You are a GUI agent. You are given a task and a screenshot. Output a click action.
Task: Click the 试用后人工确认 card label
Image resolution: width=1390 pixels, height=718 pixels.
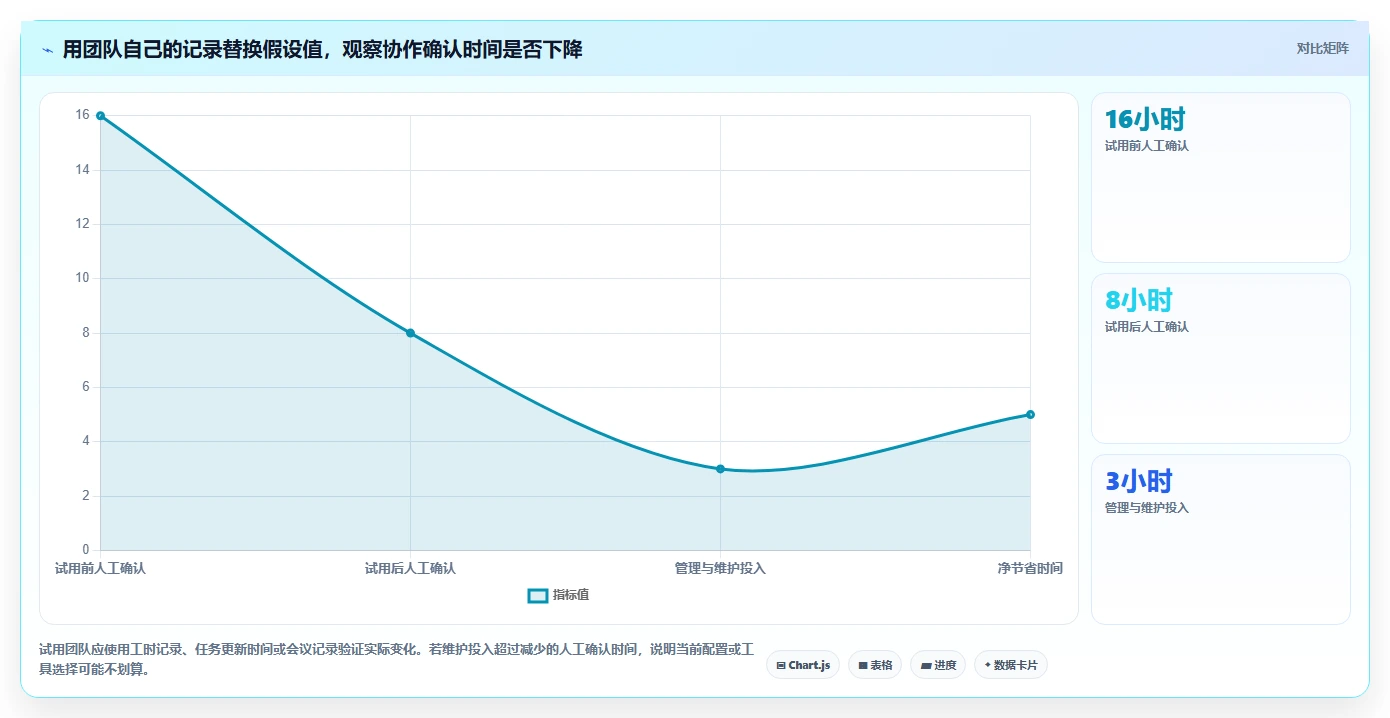coord(1147,327)
